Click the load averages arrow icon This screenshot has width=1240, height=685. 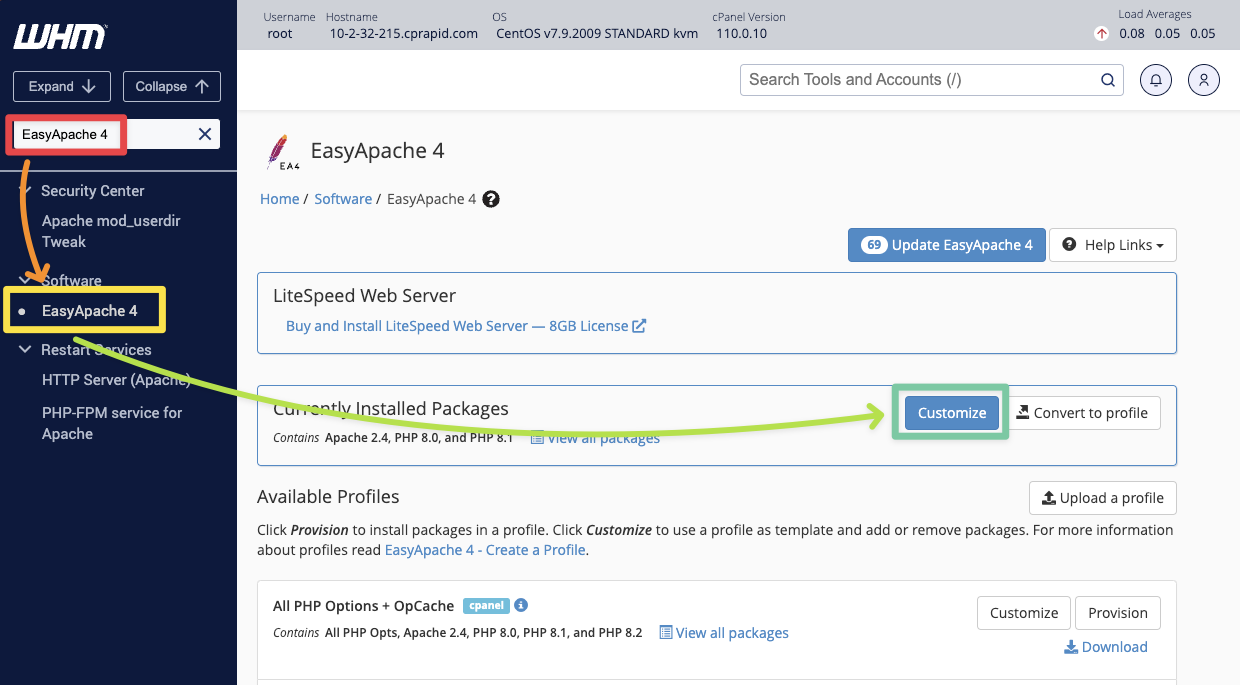click(1101, 34)
